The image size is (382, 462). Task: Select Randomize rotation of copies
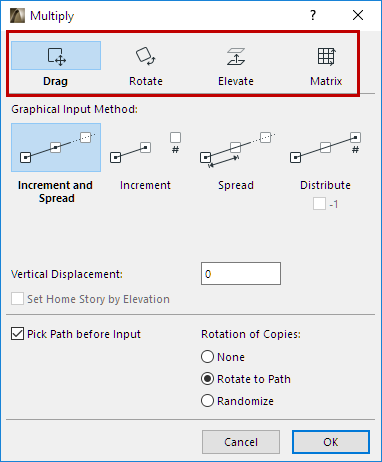point(207,401)
